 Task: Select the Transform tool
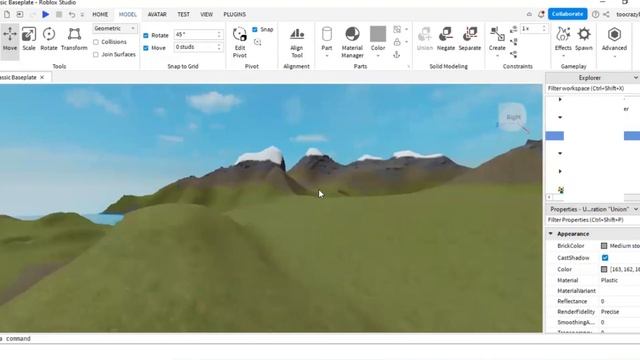(74, 39)
